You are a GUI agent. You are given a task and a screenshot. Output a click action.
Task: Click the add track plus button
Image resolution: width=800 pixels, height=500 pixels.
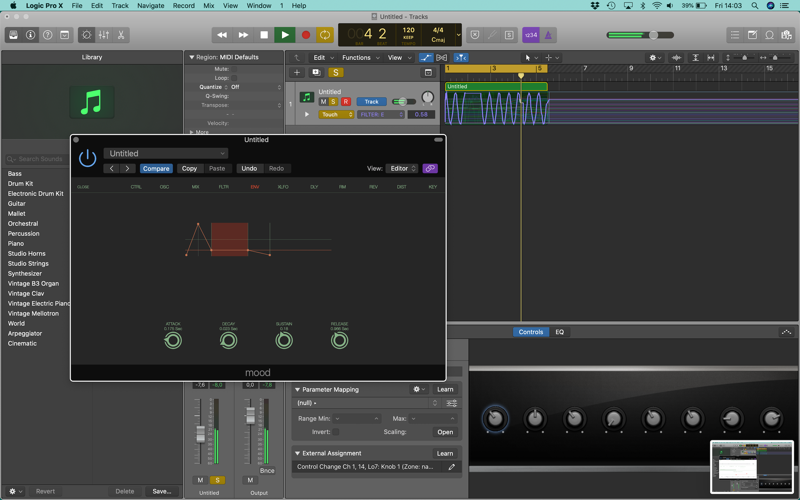click(x=296, y=72)
